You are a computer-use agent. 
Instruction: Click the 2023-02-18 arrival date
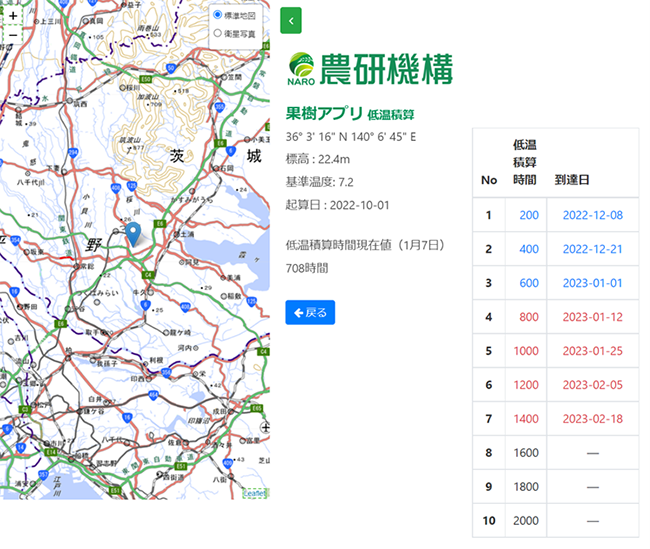(593, 419)
